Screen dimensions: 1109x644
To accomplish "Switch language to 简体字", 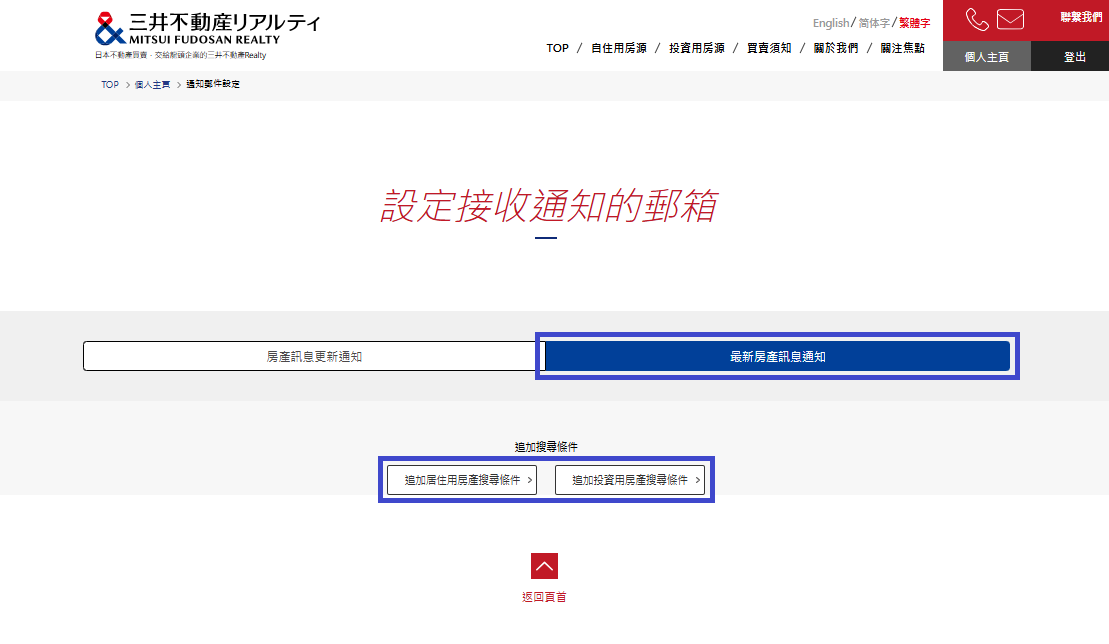I will click(874, 23).
